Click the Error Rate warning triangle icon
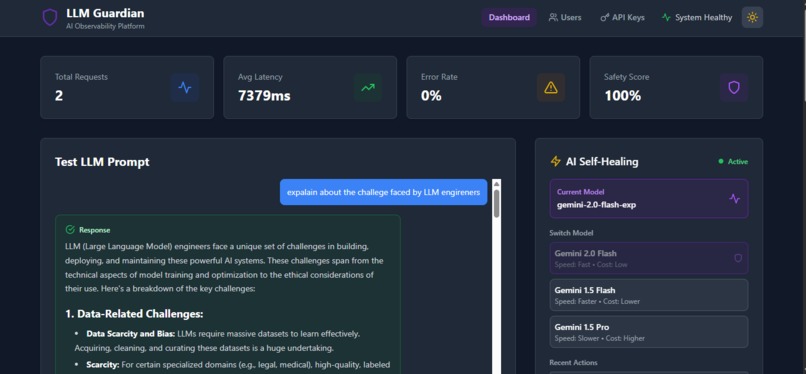 point(551,87)
